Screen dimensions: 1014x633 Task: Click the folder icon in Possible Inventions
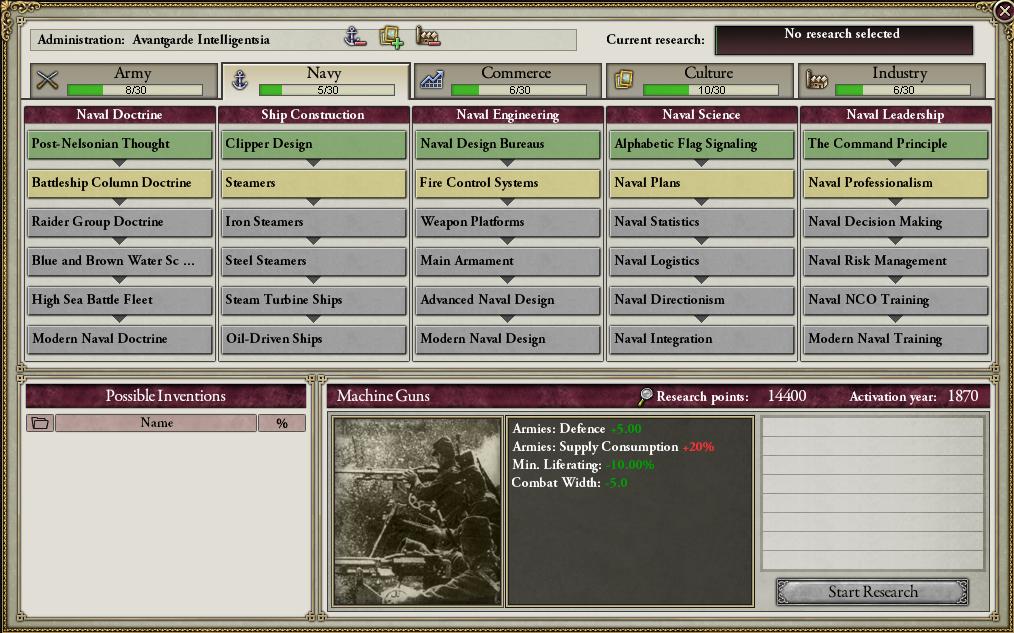40,423
